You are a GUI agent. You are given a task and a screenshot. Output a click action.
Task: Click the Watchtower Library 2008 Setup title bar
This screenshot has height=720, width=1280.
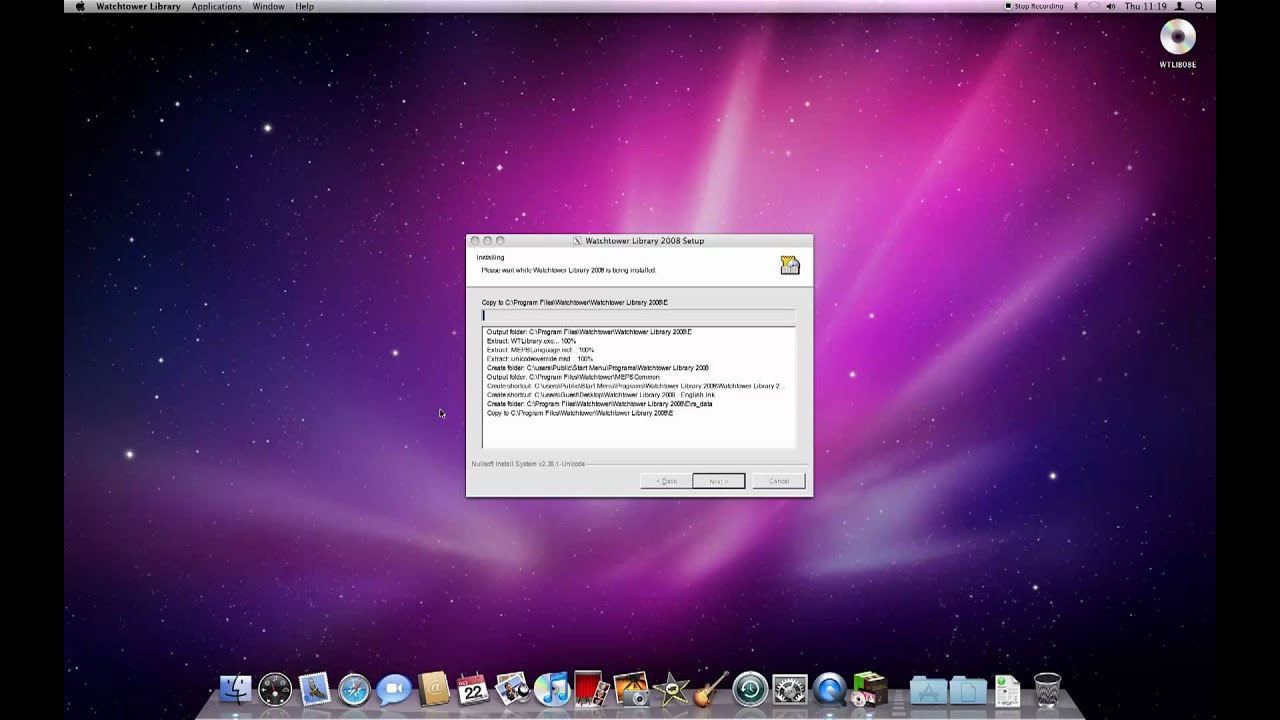640,241
